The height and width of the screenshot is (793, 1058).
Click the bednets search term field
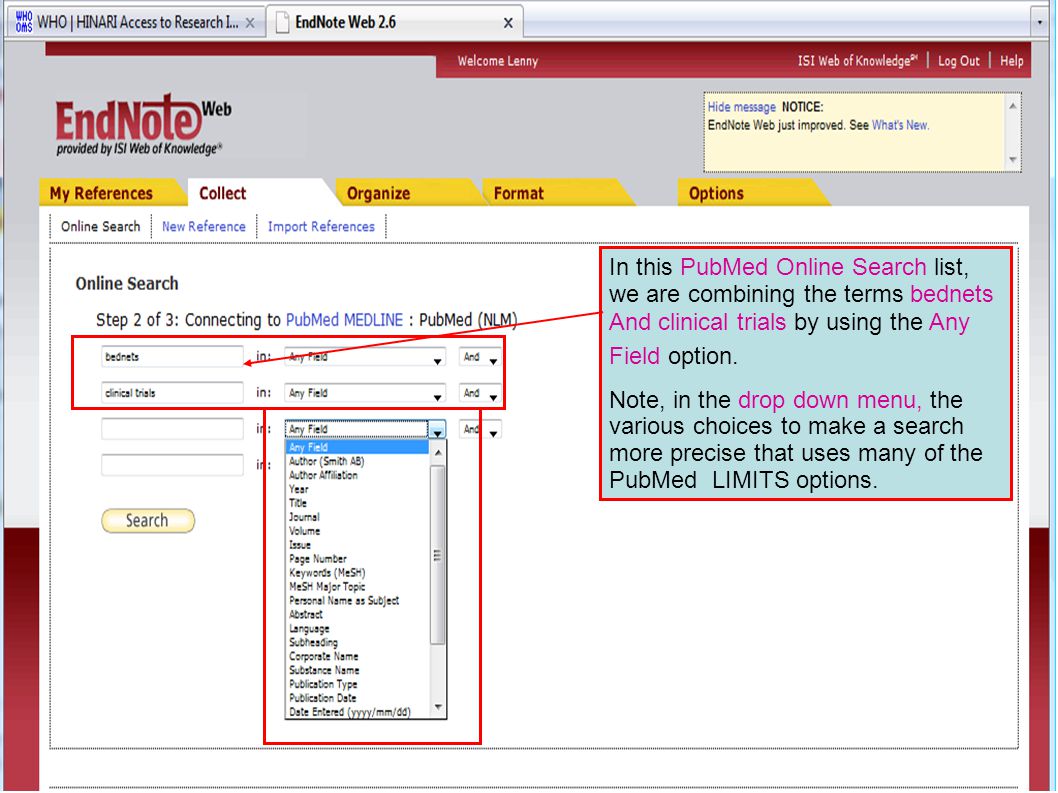click(172, 356)
